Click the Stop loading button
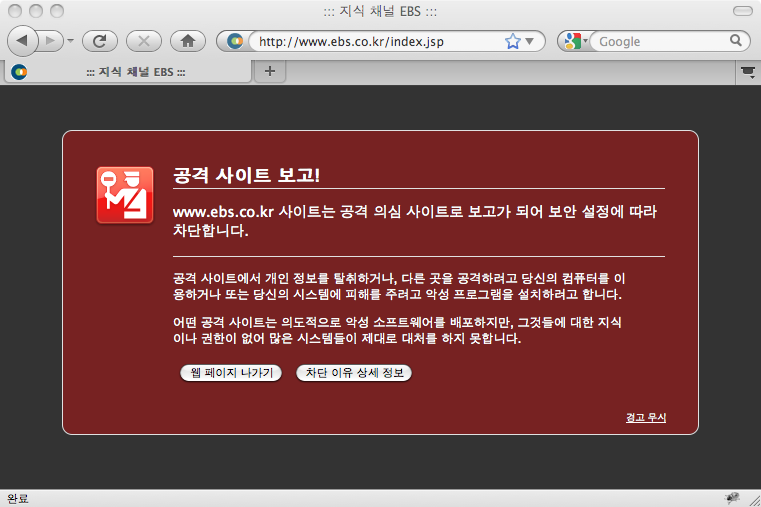The height and width of the screenshot is (507, 761). (x=144, y=41)
